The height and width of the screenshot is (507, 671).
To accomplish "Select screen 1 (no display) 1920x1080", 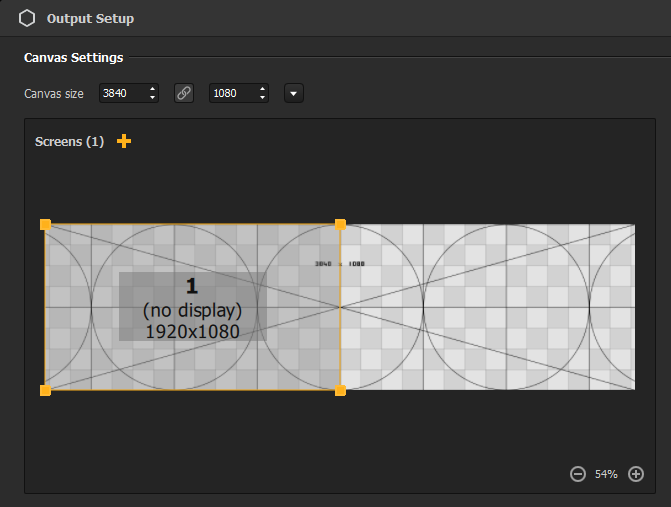I will pos(192,307).
